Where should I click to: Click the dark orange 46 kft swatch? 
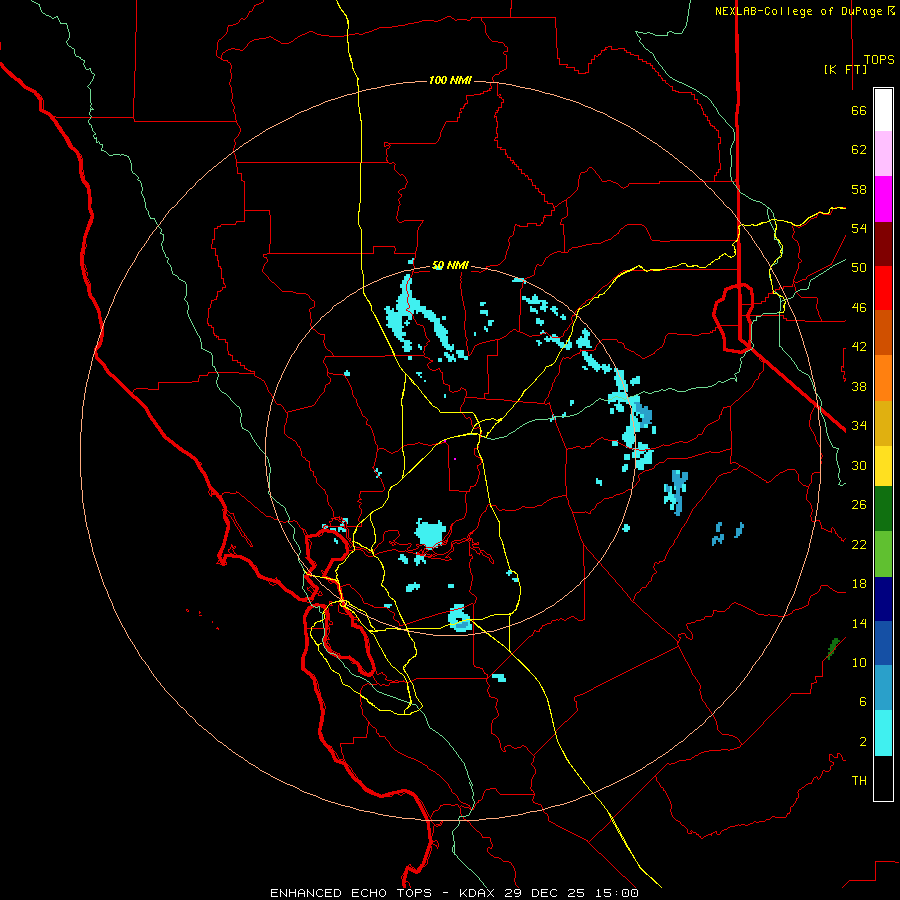(883, 333)
